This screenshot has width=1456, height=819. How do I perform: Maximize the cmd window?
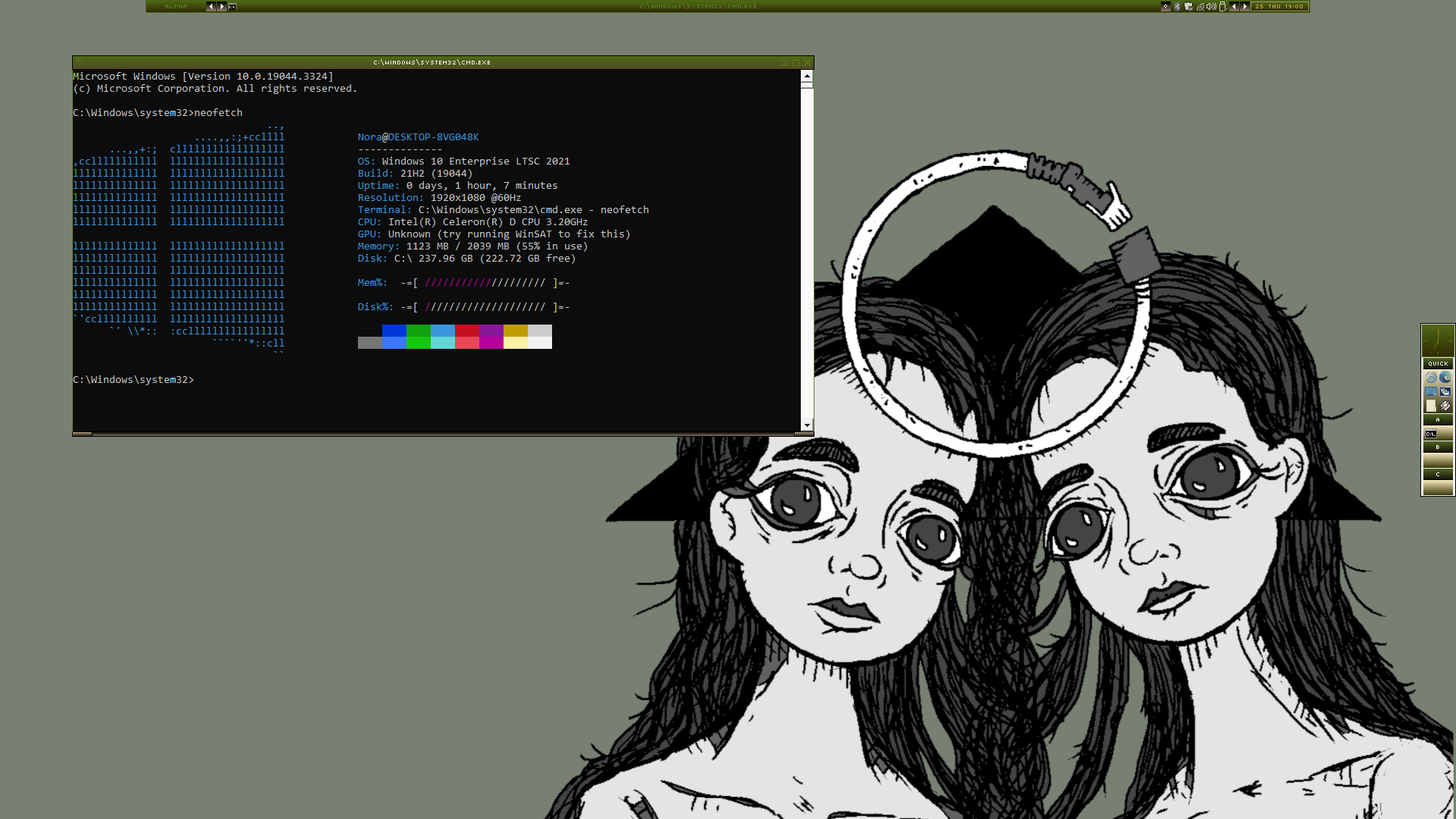[x=795, y=62]
